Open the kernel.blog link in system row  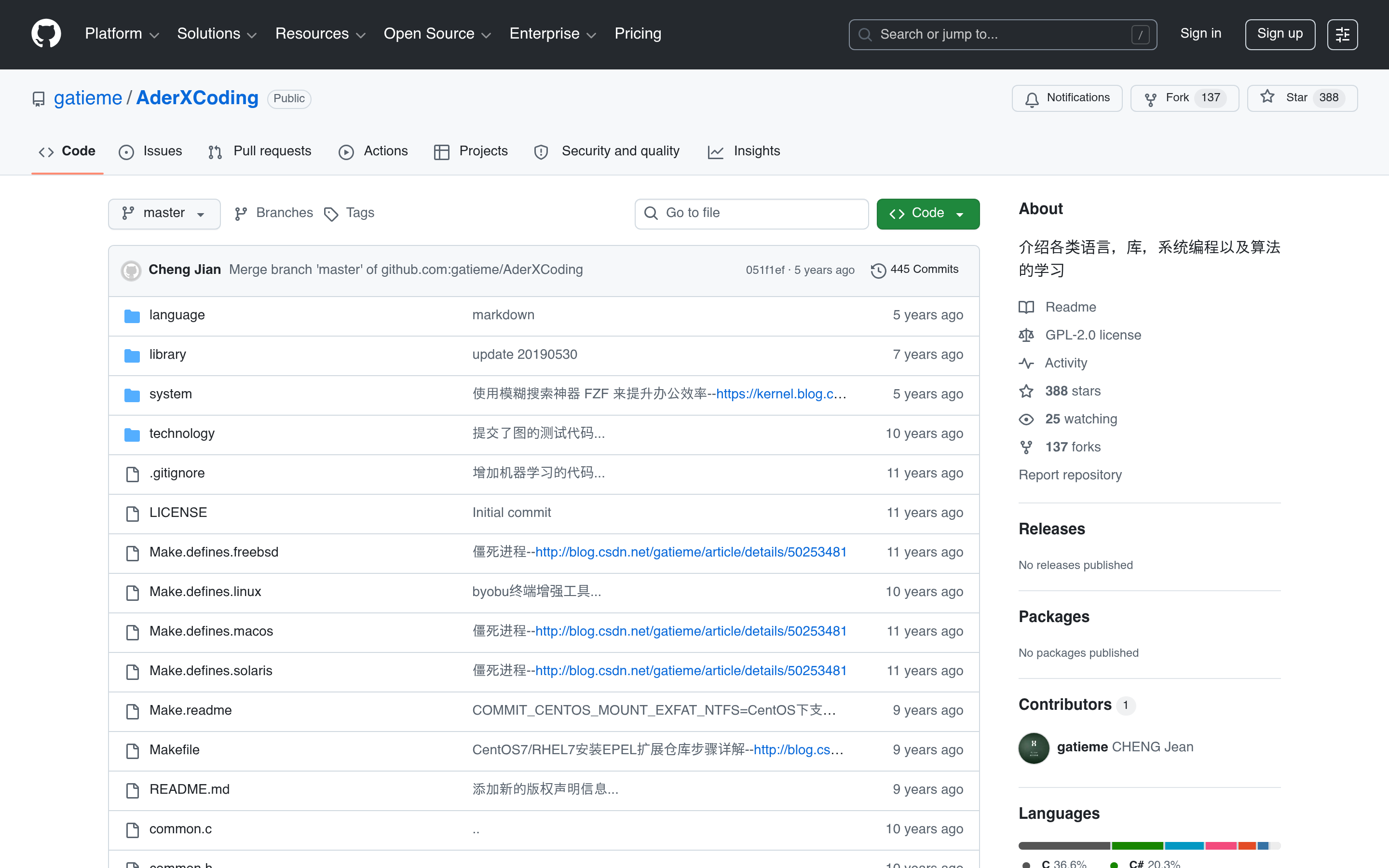781,394
